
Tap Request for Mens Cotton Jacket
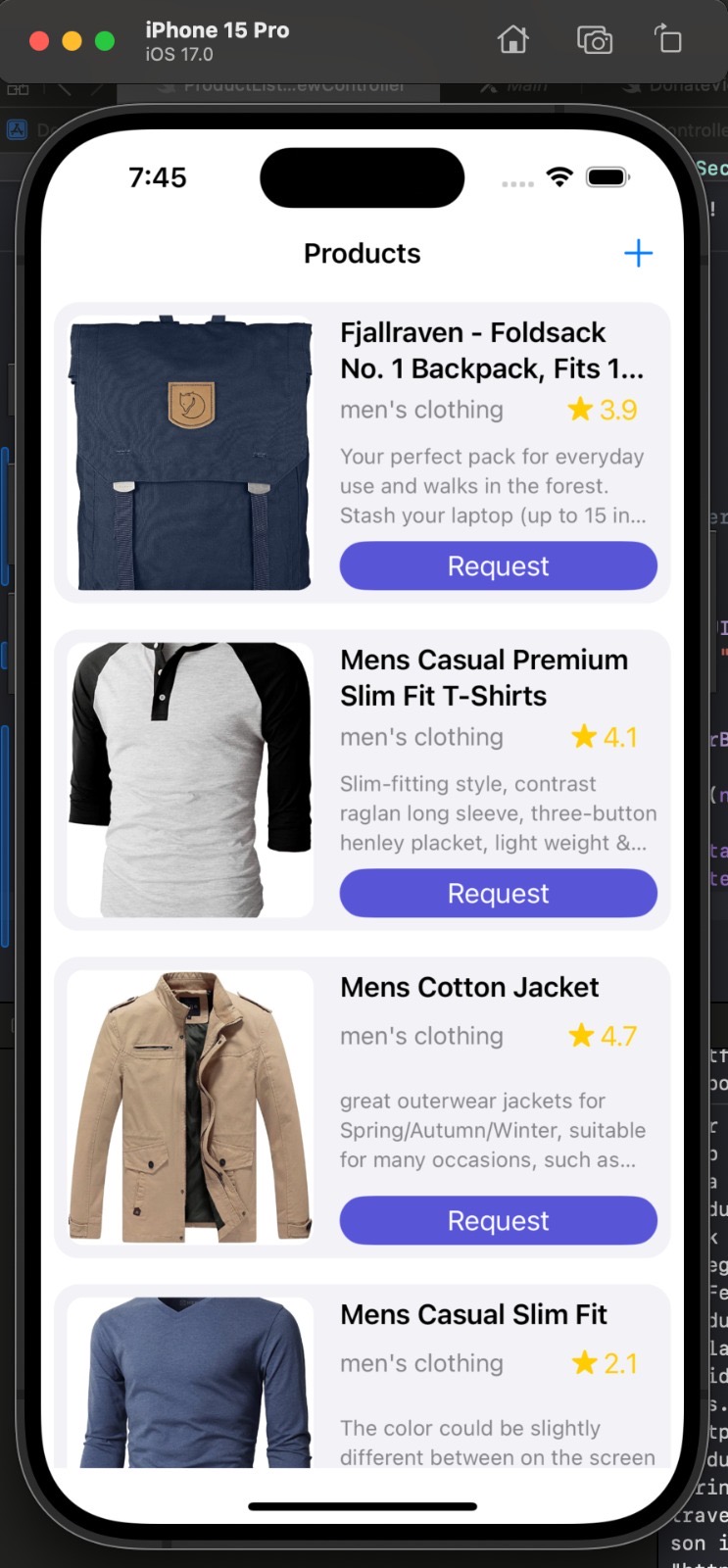pyautogui.click(x=498, y=1220)
